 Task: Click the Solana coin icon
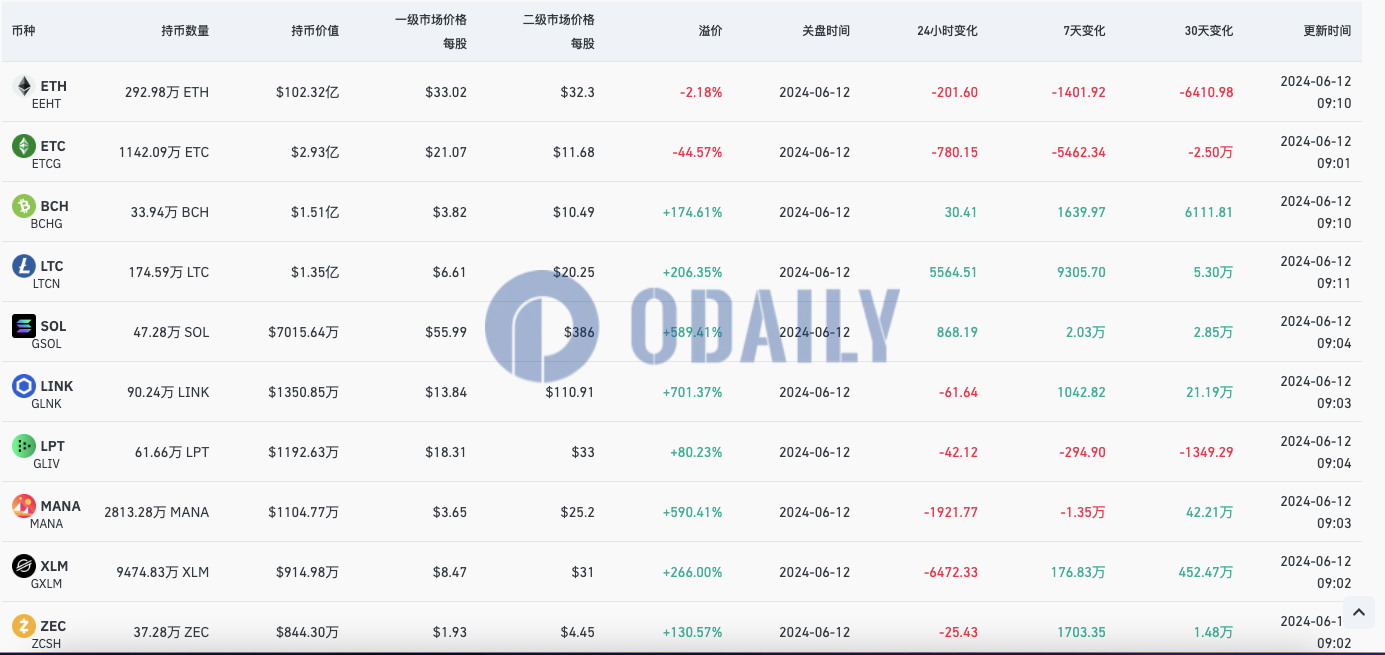click(x=23, y=326)
